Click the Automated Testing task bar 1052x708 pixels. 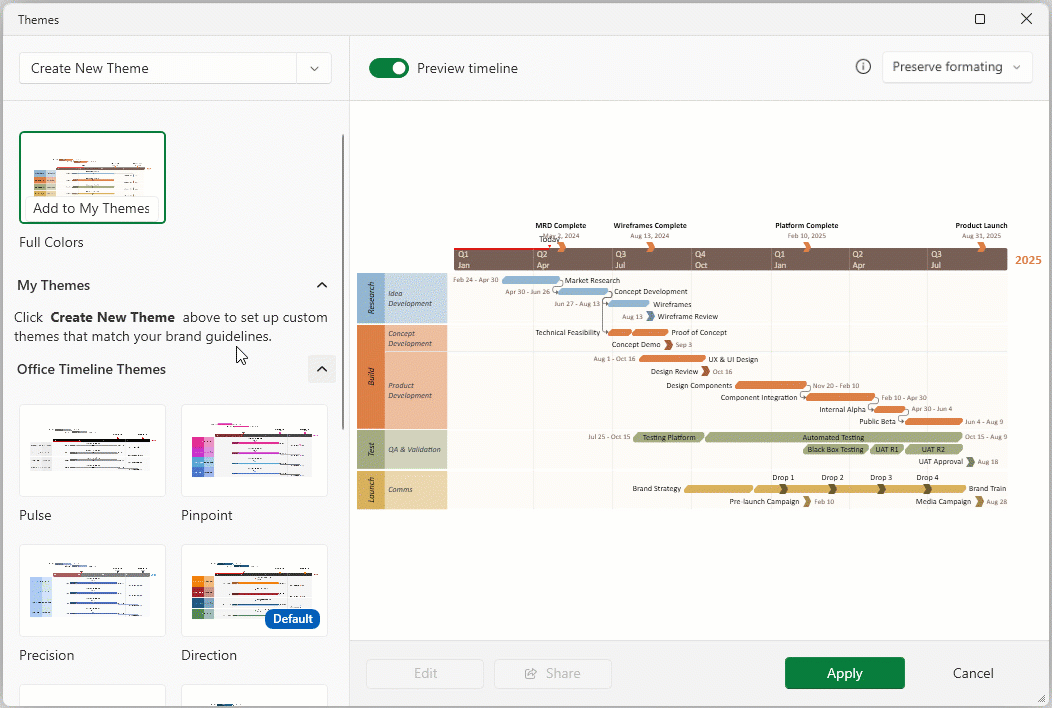pos(833,437)
